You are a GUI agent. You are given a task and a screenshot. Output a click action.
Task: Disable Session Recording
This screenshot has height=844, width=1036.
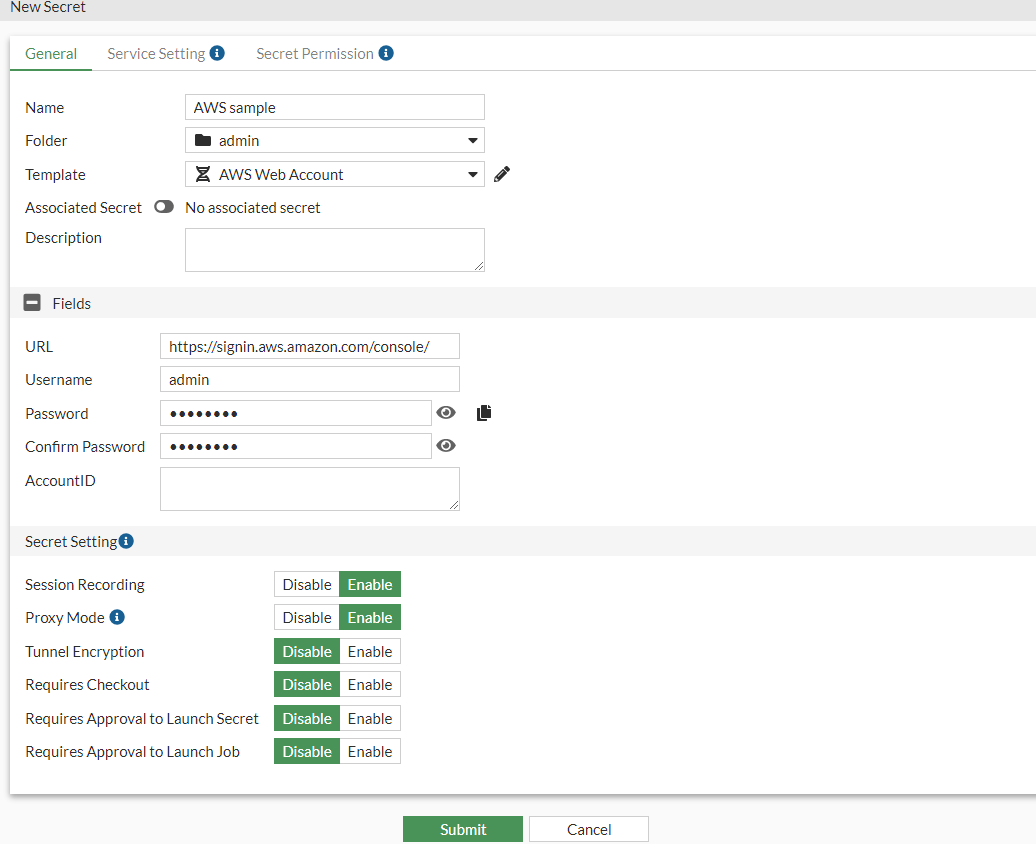point(306,584)
